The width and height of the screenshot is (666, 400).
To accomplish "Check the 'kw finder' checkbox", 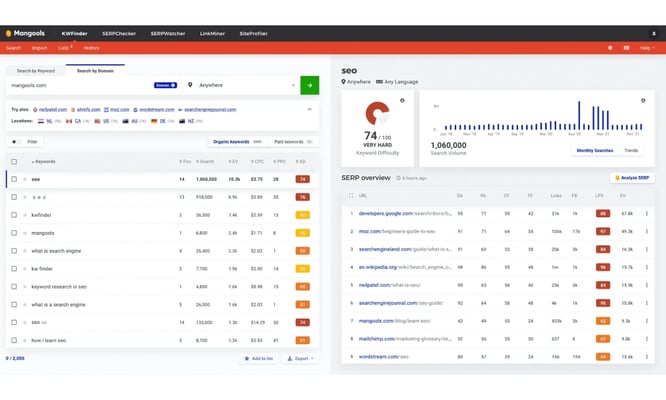I will [14, 268].
